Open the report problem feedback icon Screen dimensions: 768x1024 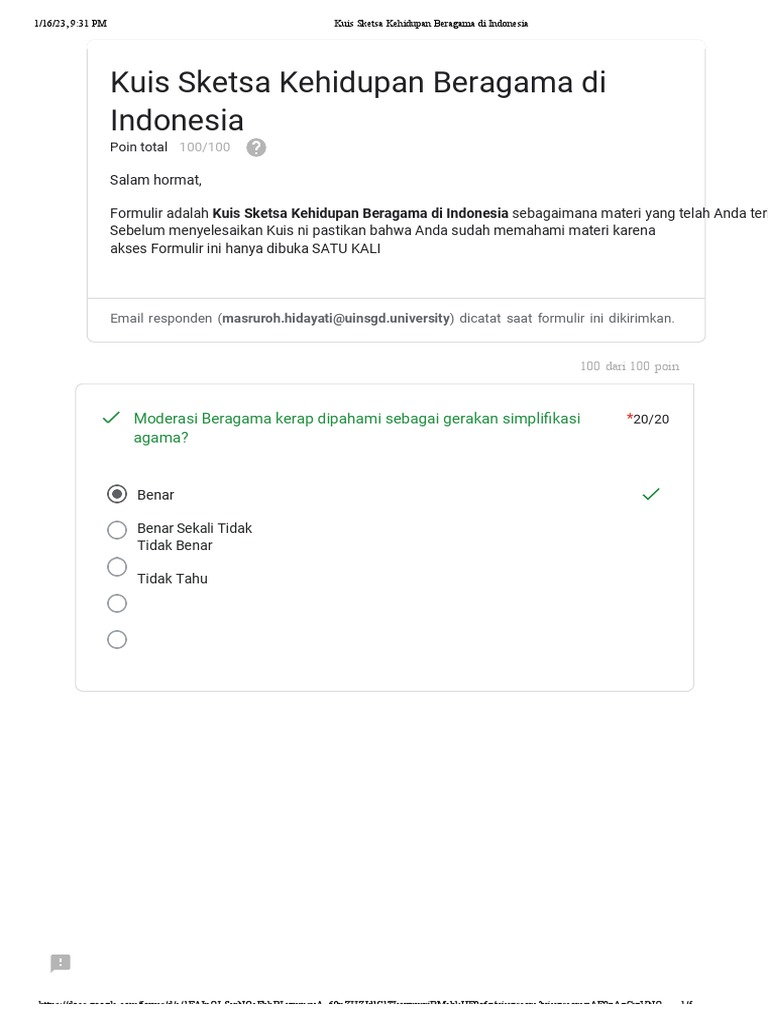pos(60,963)
